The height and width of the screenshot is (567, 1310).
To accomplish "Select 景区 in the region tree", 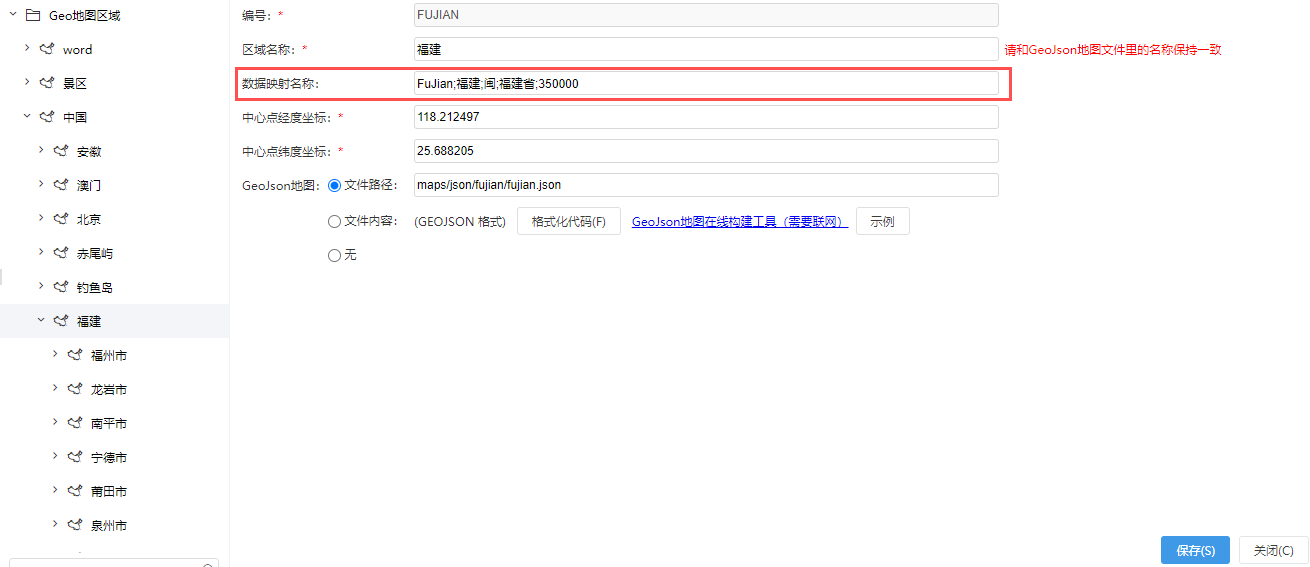I will pos(75,83).
